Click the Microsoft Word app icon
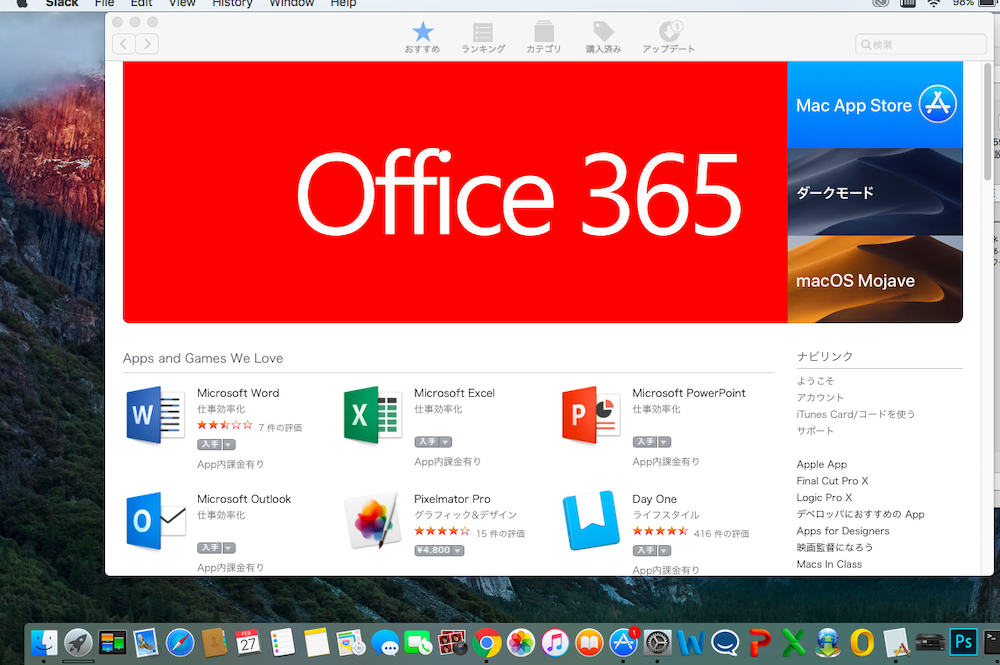The image size is (1000, 665). [x=156, y=415]
